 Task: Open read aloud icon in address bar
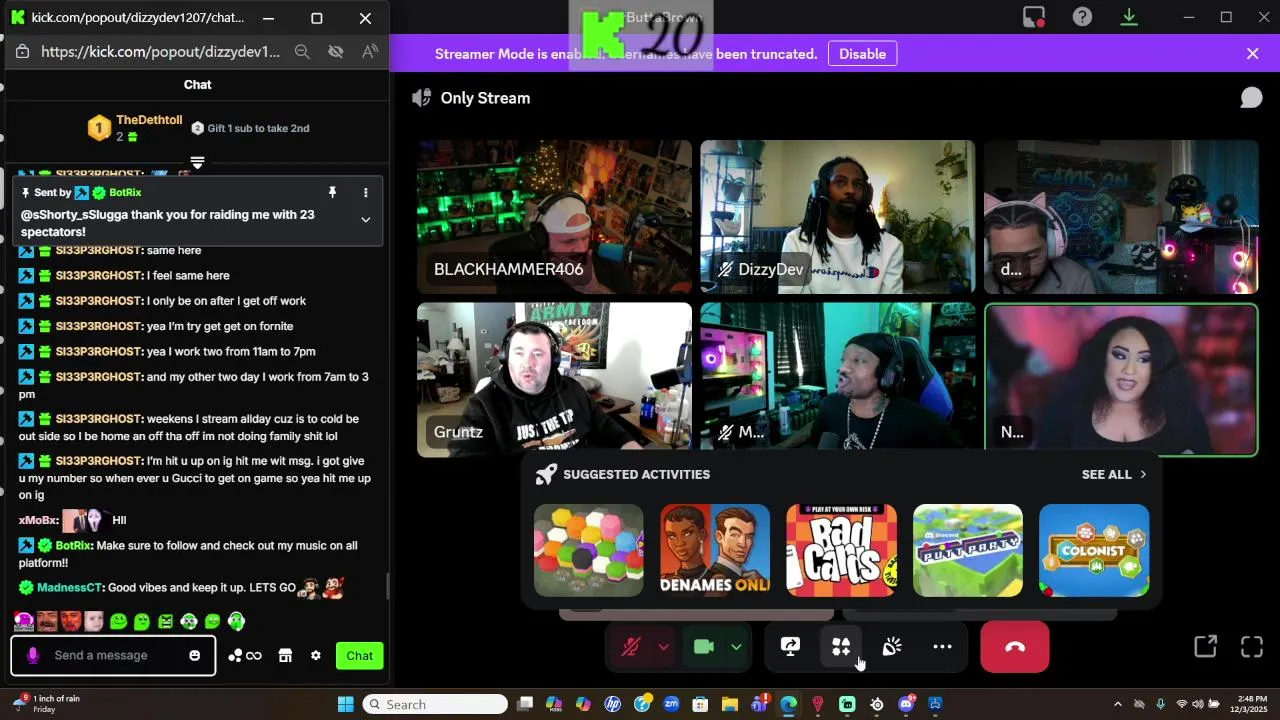[370, 51]
